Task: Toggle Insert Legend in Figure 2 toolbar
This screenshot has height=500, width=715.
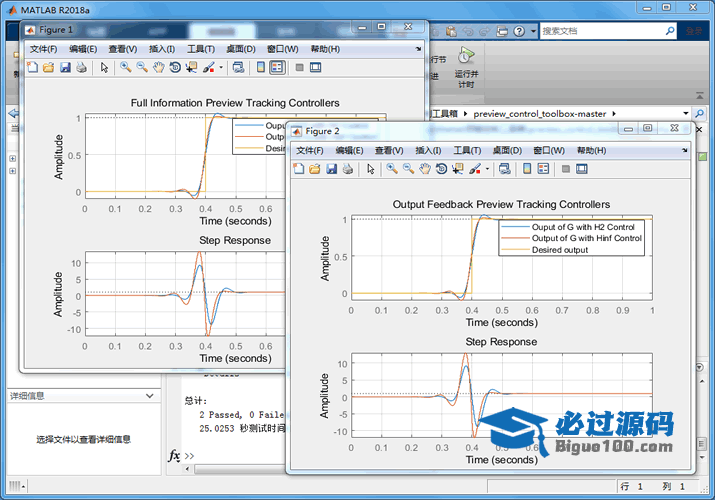Action: [543, 169]
